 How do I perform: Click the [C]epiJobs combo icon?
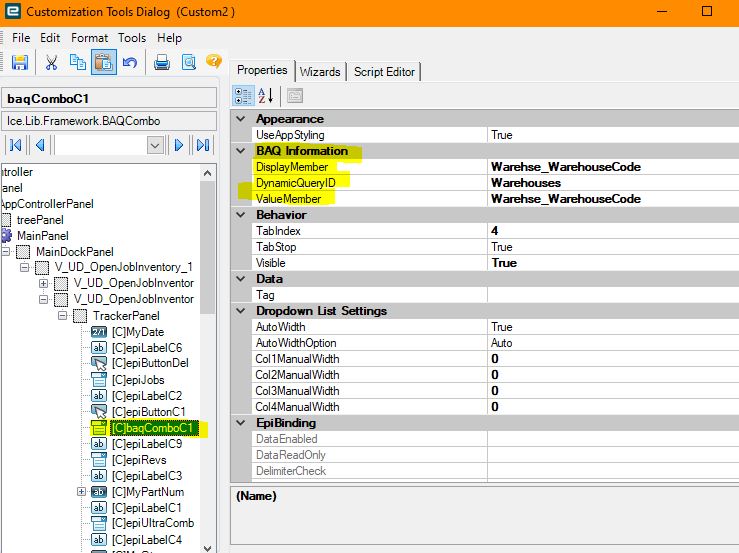coord(99,380)
